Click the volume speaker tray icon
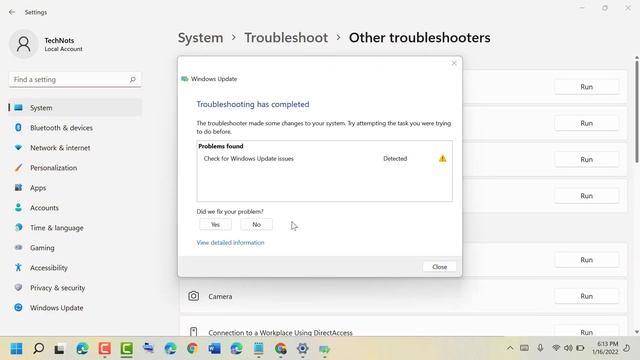640x360 pixels. point(568,348)
